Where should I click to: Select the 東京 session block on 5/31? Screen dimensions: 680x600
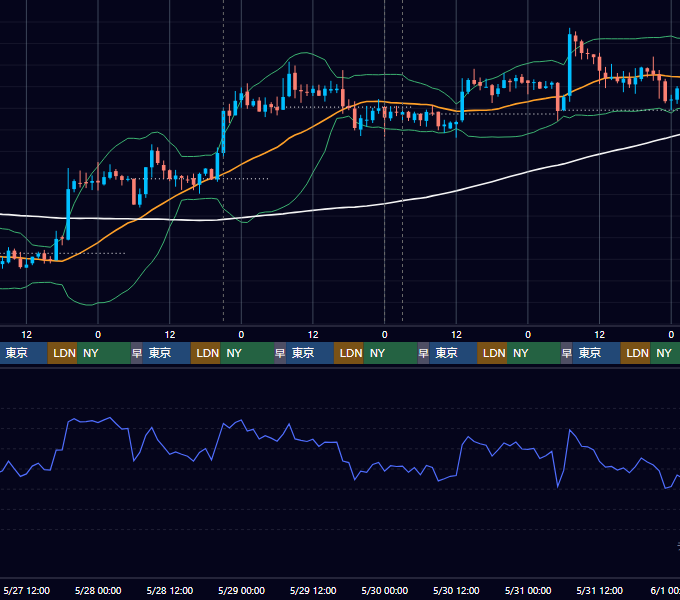click(597, 353)
